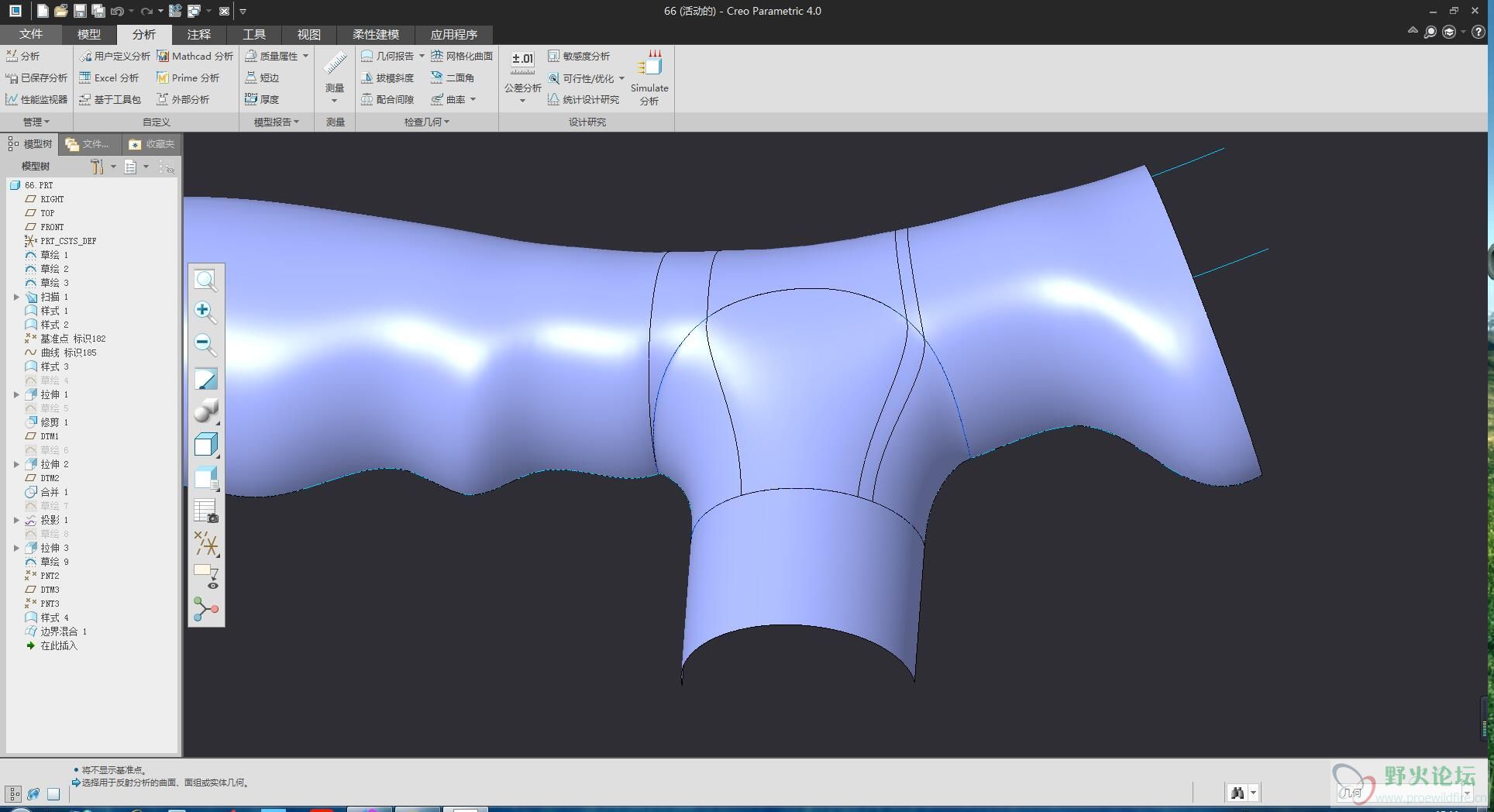Collapse the ribbon with the up arrow
The width and height of the screenshot is (1494, 812).
pos(1413,31)
